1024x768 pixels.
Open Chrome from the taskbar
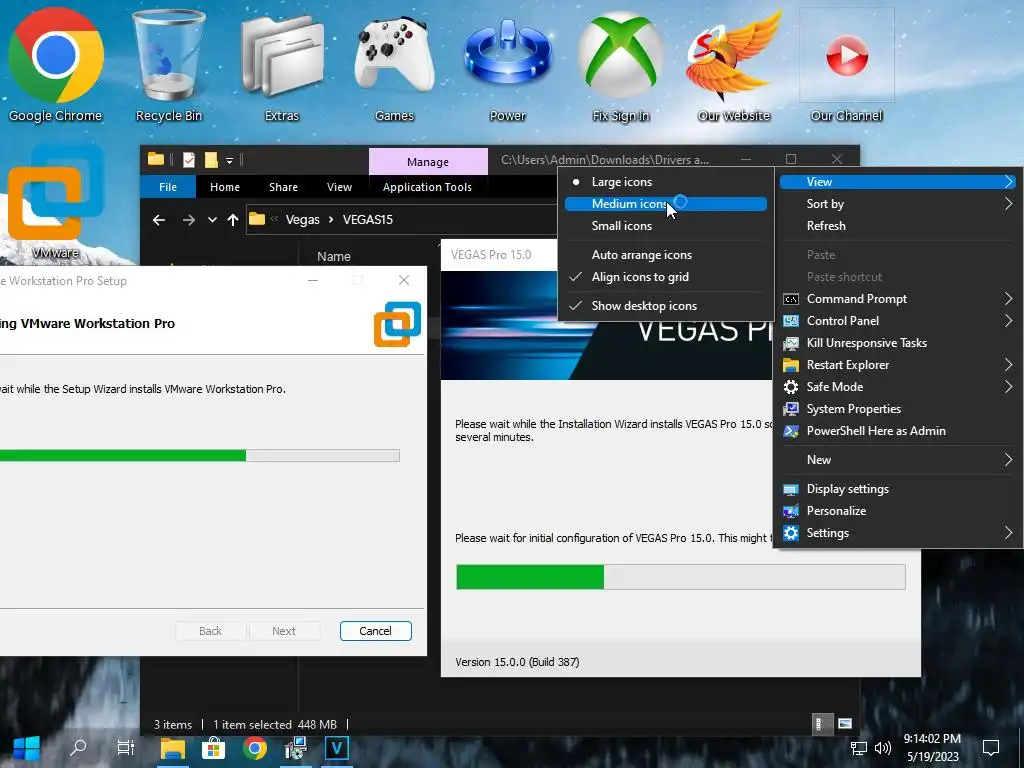tap(255, 748)
